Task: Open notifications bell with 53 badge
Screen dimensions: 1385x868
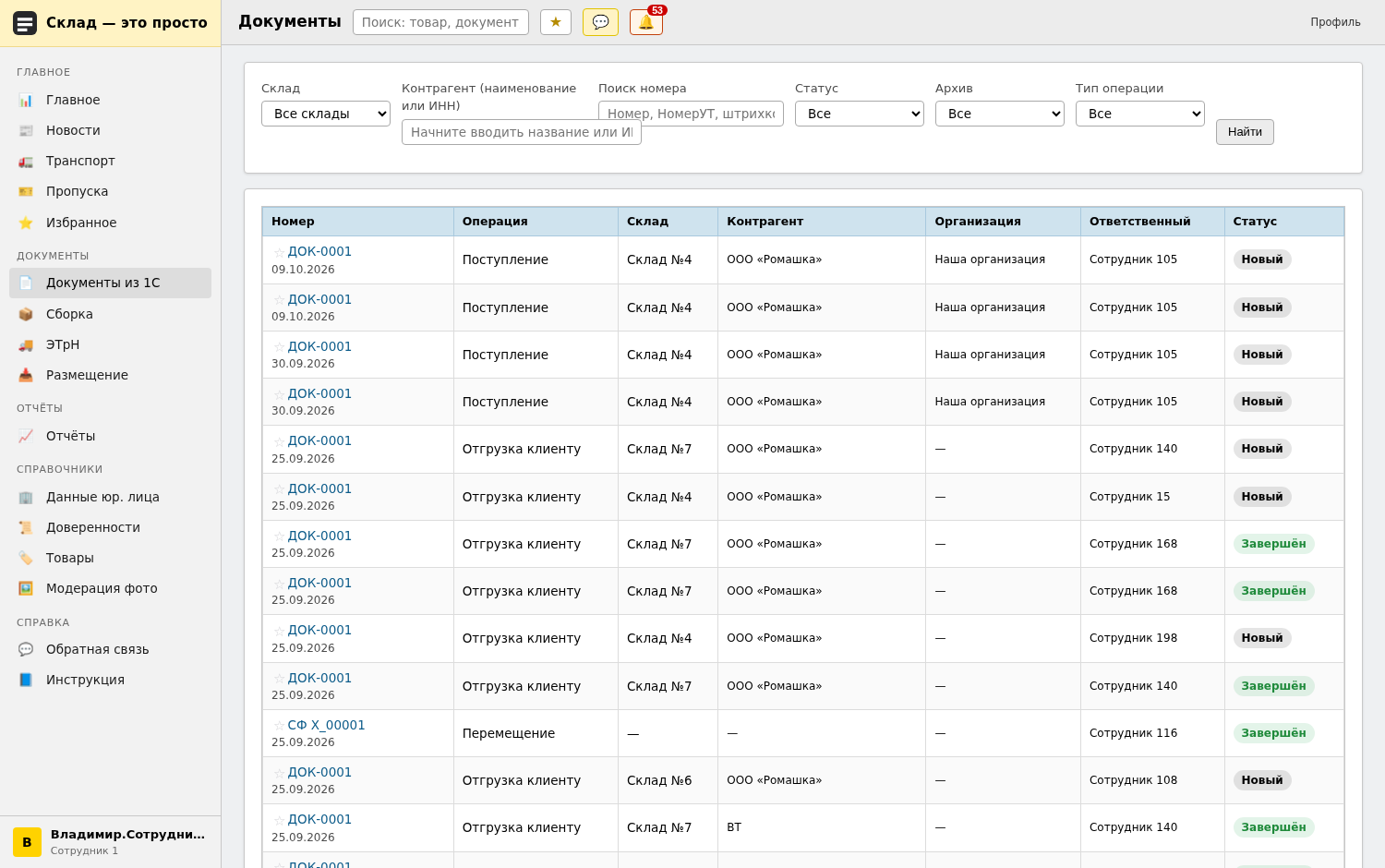Action: coord(646,22)
